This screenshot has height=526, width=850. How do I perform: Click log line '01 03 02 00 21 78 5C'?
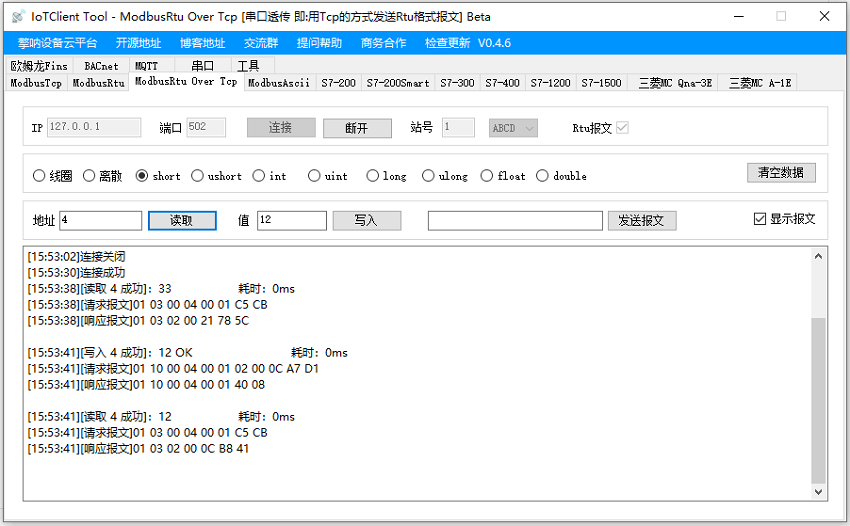(x=138, y=321)
